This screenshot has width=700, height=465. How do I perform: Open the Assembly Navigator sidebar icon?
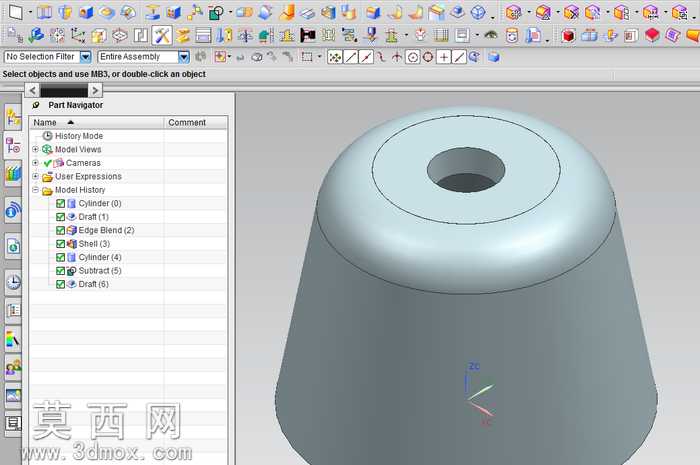pos(13,117)
